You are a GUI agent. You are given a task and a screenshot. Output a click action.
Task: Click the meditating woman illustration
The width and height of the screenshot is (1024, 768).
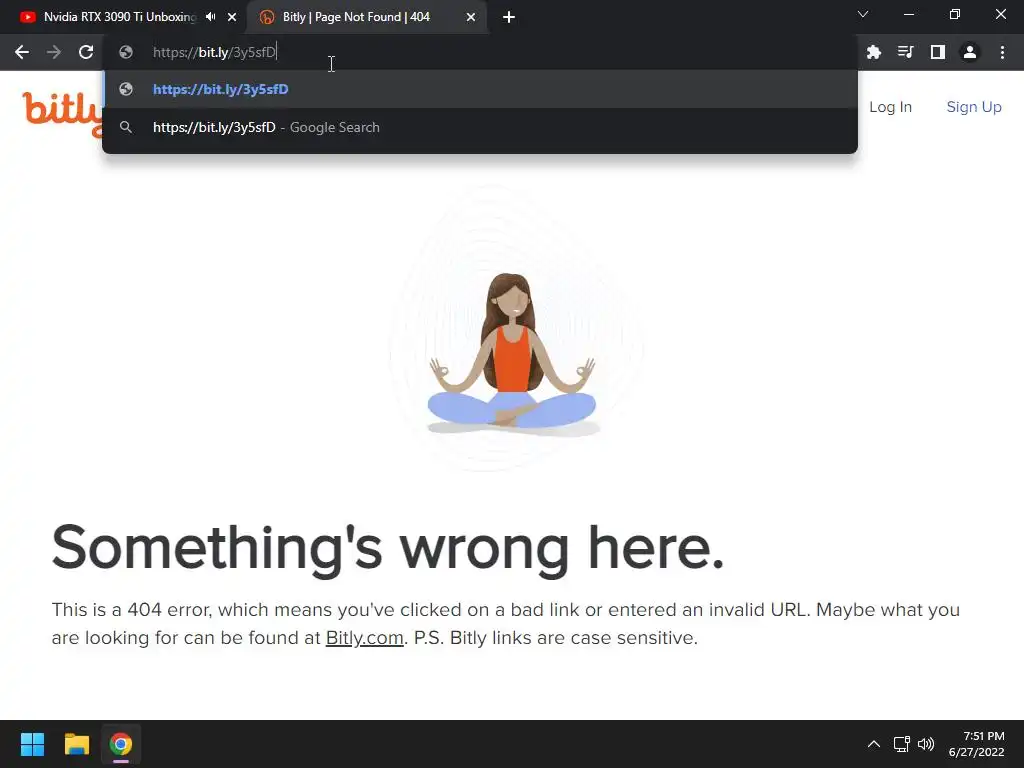coord(513,353)
